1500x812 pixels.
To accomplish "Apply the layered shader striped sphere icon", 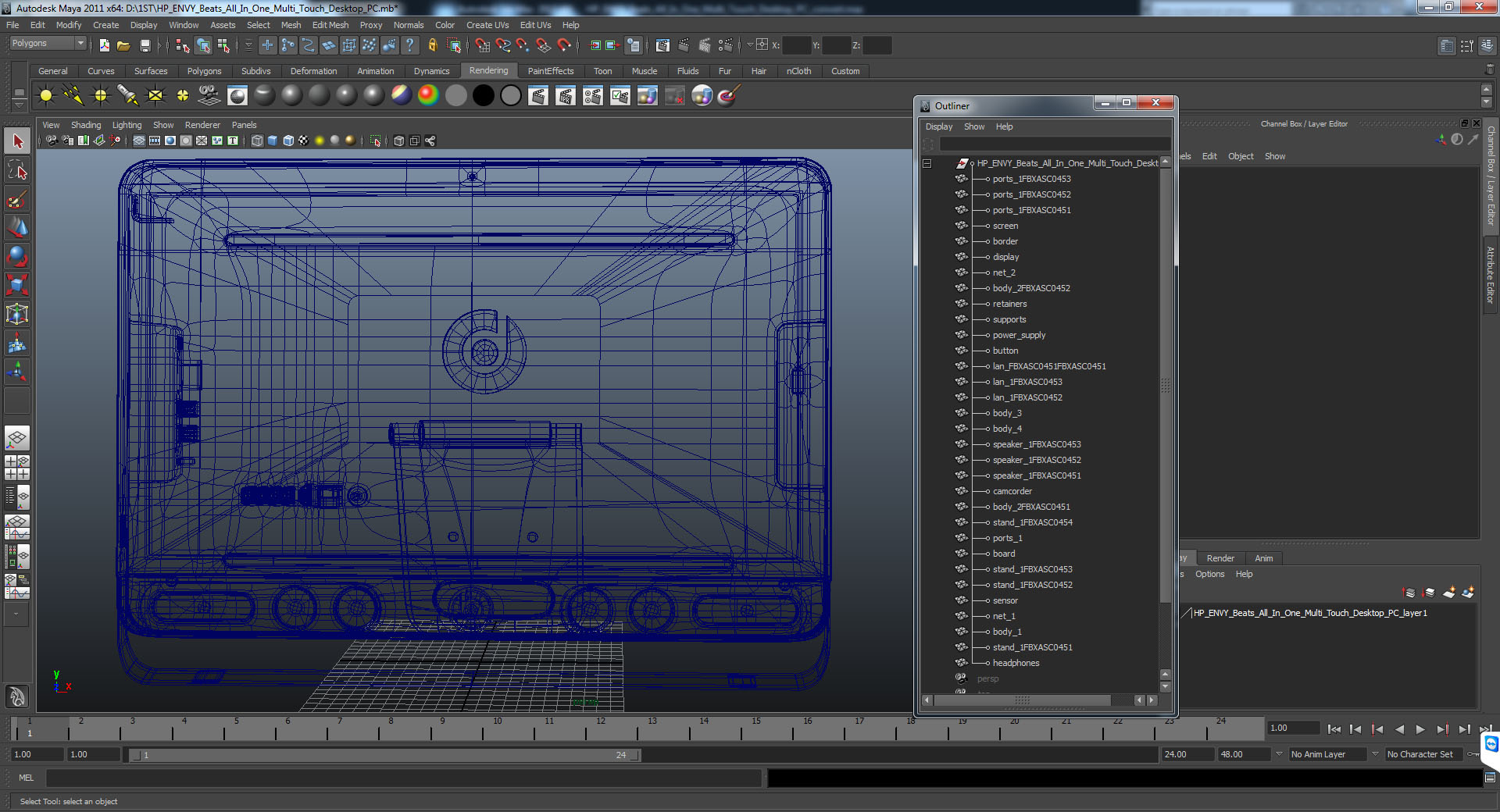I will click(x=402, y=95).
